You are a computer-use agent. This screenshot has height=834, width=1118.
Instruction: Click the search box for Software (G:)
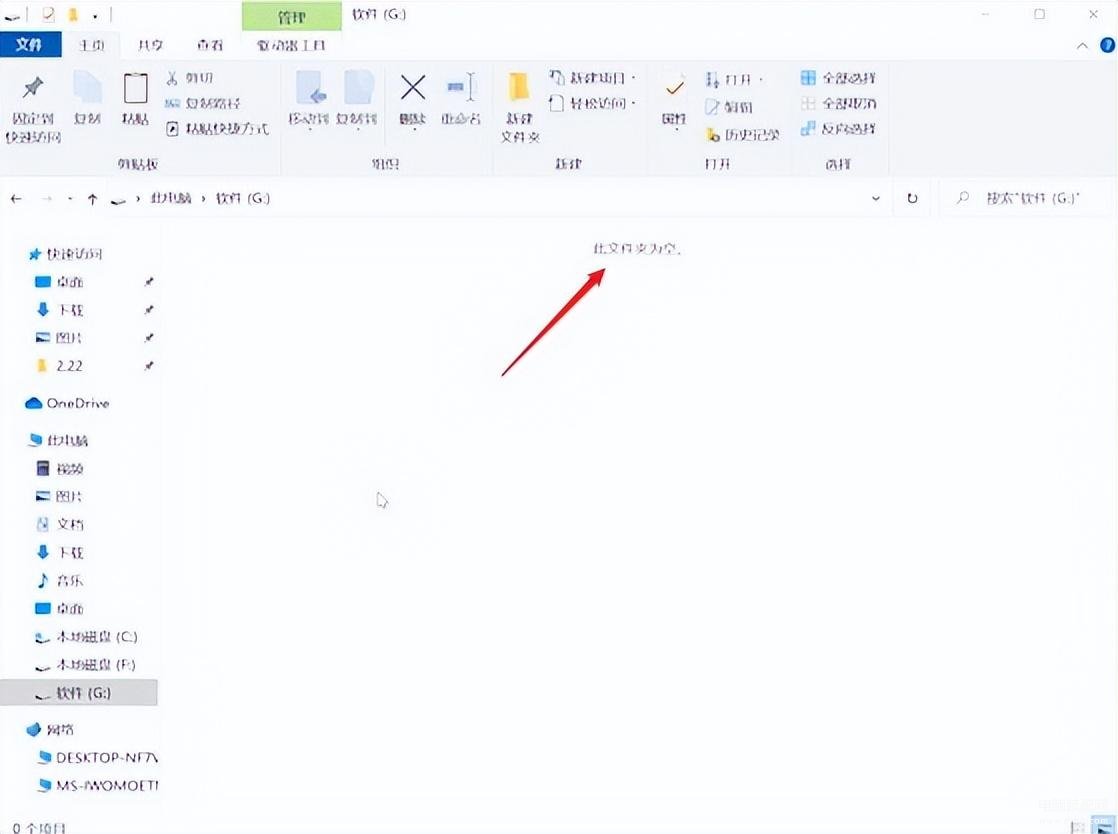[x=1027, y=199]
